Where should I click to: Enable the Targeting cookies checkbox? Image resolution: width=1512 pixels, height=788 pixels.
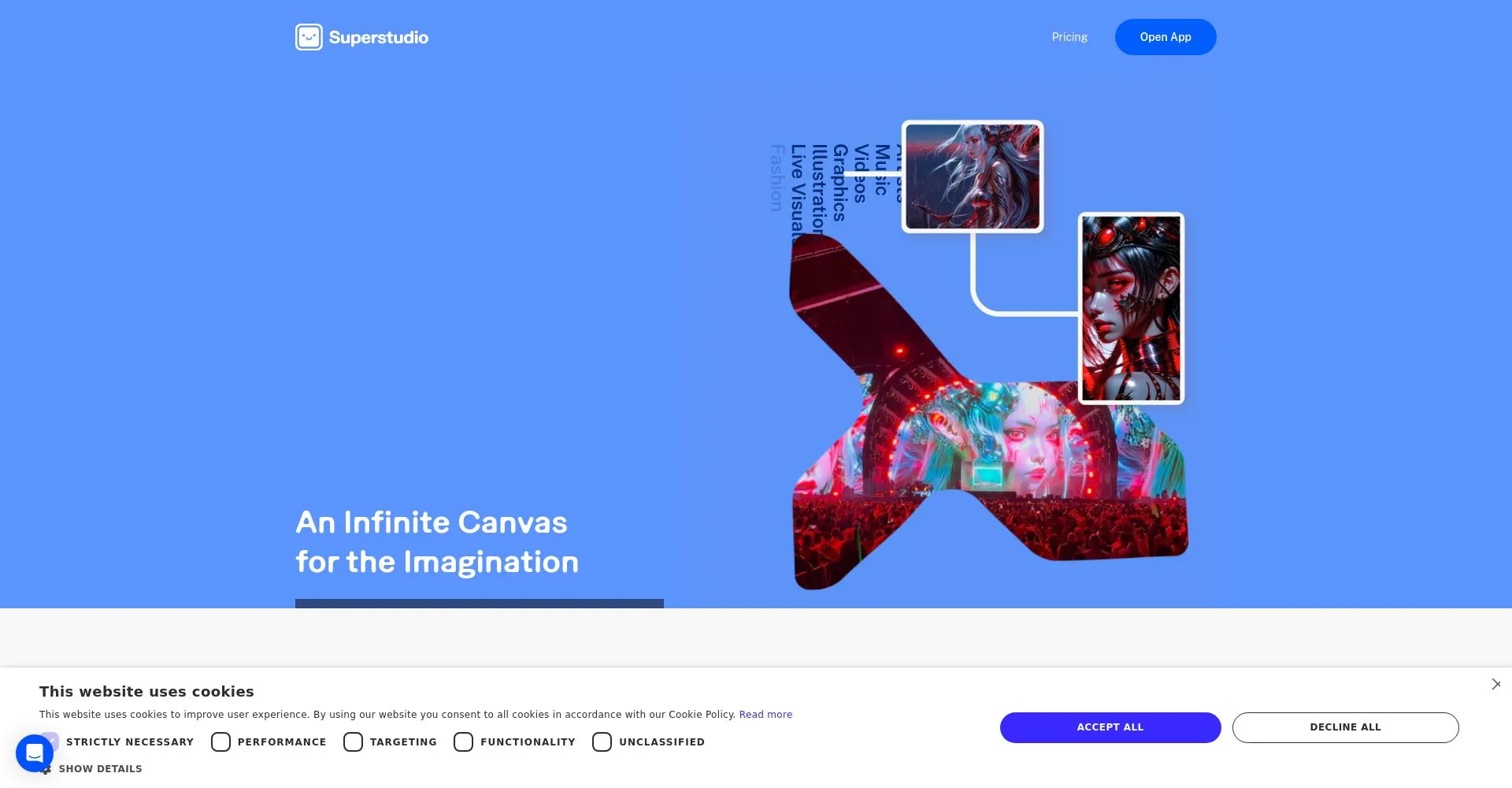[x=353, y=742]
